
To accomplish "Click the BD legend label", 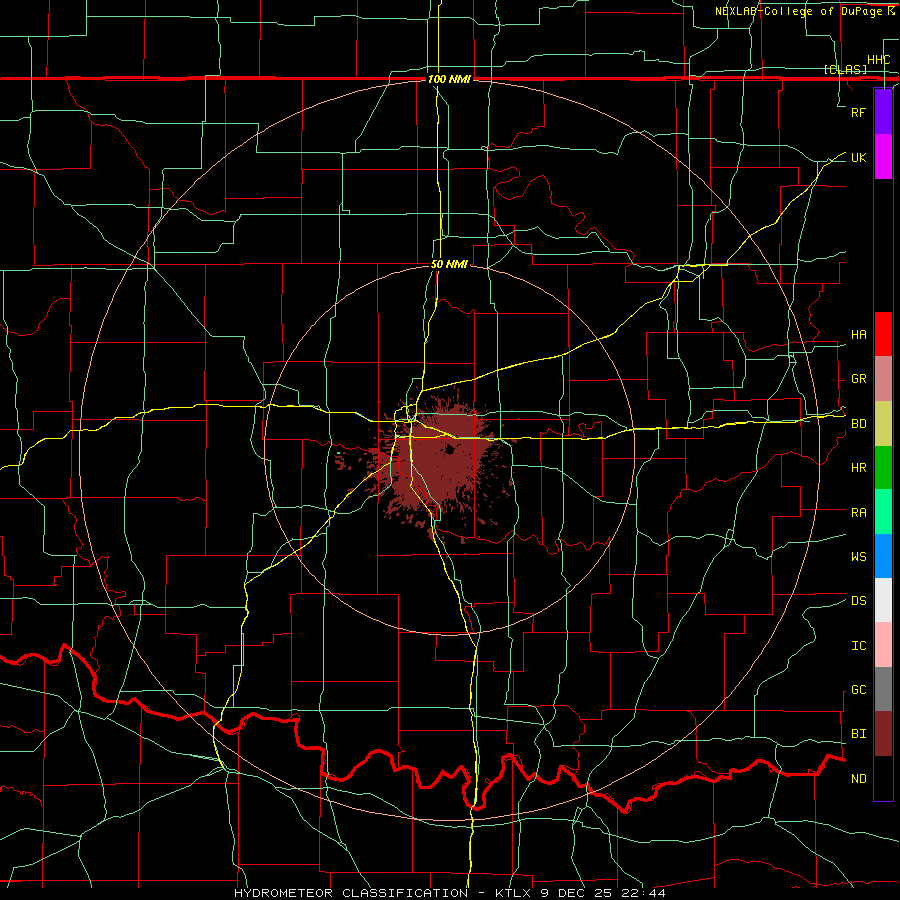I will pyautogui.click(x=858, y=424).
